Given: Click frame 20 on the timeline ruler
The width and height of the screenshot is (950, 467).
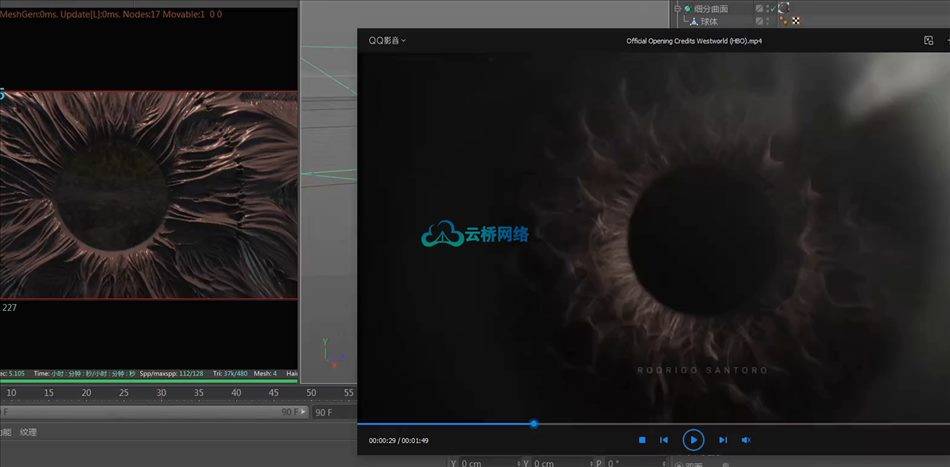Looking at the screenshot, I should point(86,392).
